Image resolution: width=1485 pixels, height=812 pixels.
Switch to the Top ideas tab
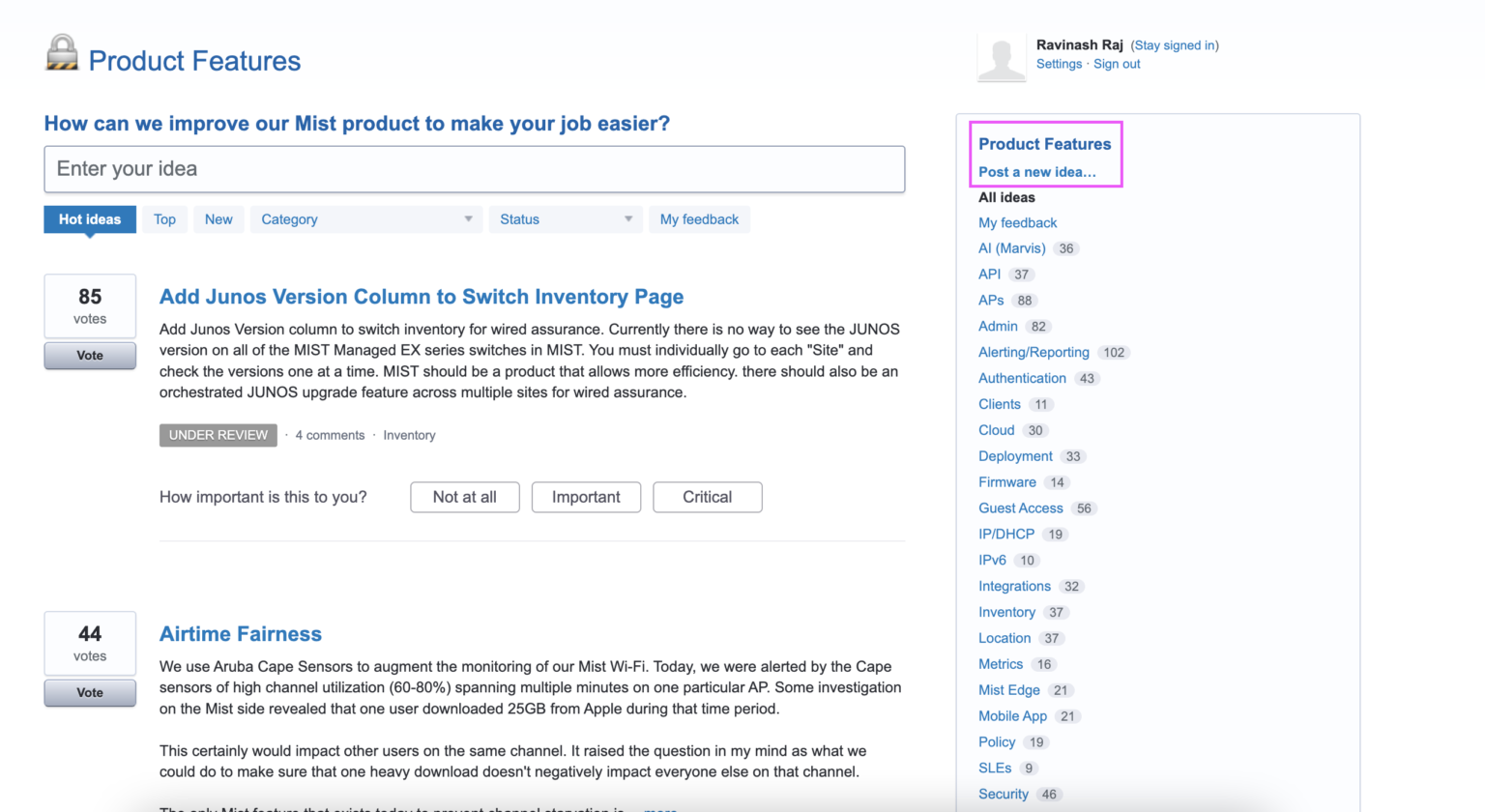[x=164, y=219]
